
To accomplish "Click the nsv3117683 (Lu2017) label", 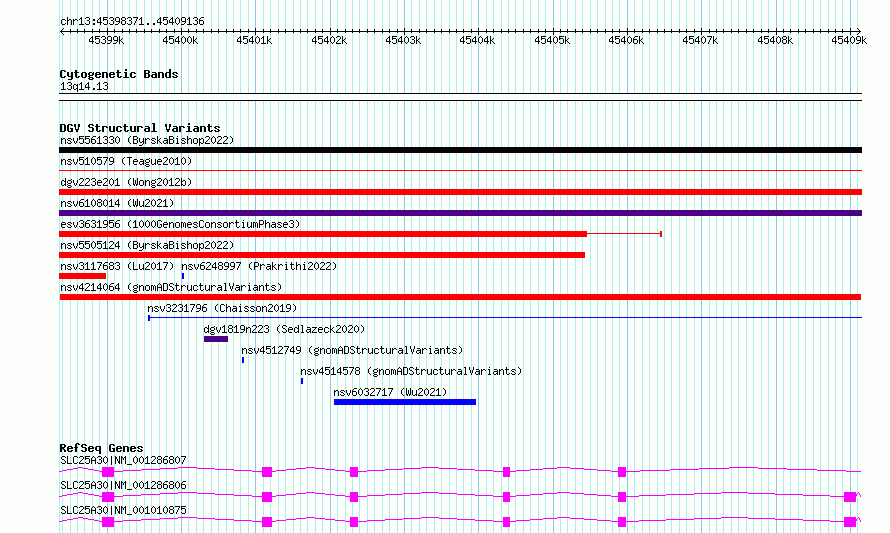I will [117, 266].
